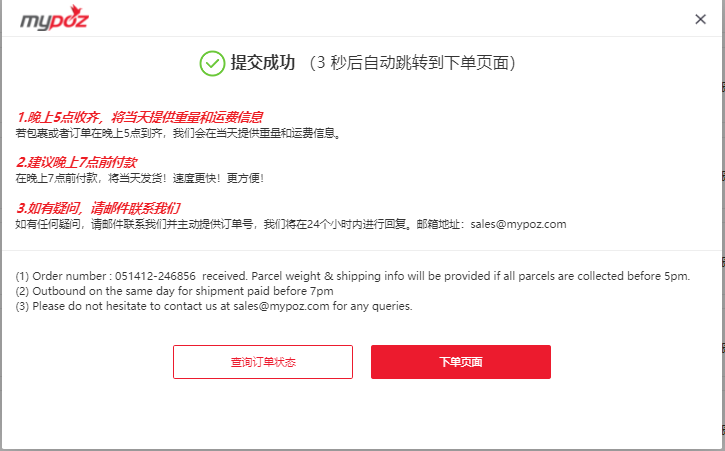This screenshot has width=725, height=451.
Task: Click the paragraph starting 如有任何疑问
Action: coord(290,224)
